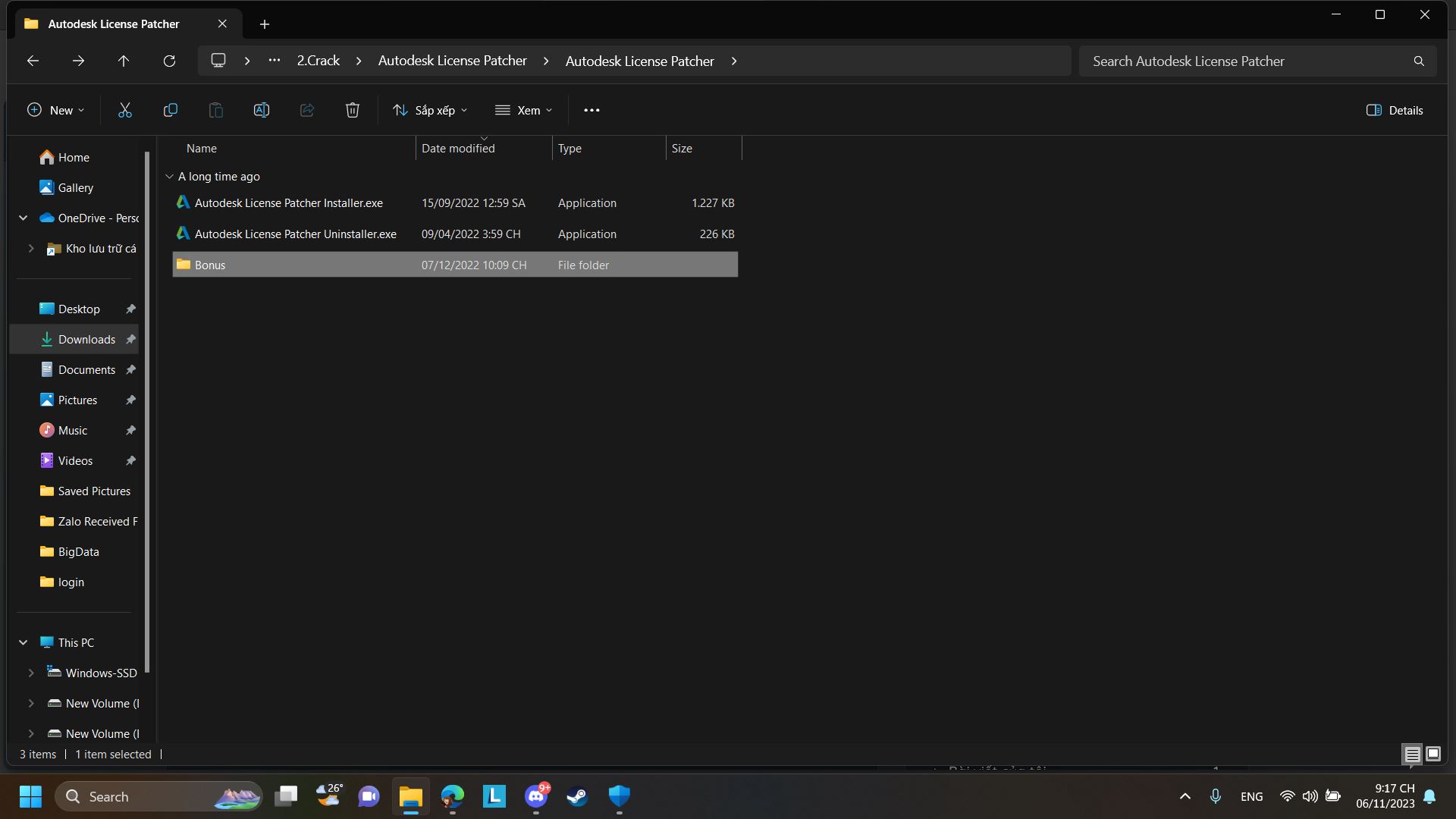The width and height of the screenshot is (1456, 819).
Task: Navigate up one folder level
Action: (x=124, y=61)
